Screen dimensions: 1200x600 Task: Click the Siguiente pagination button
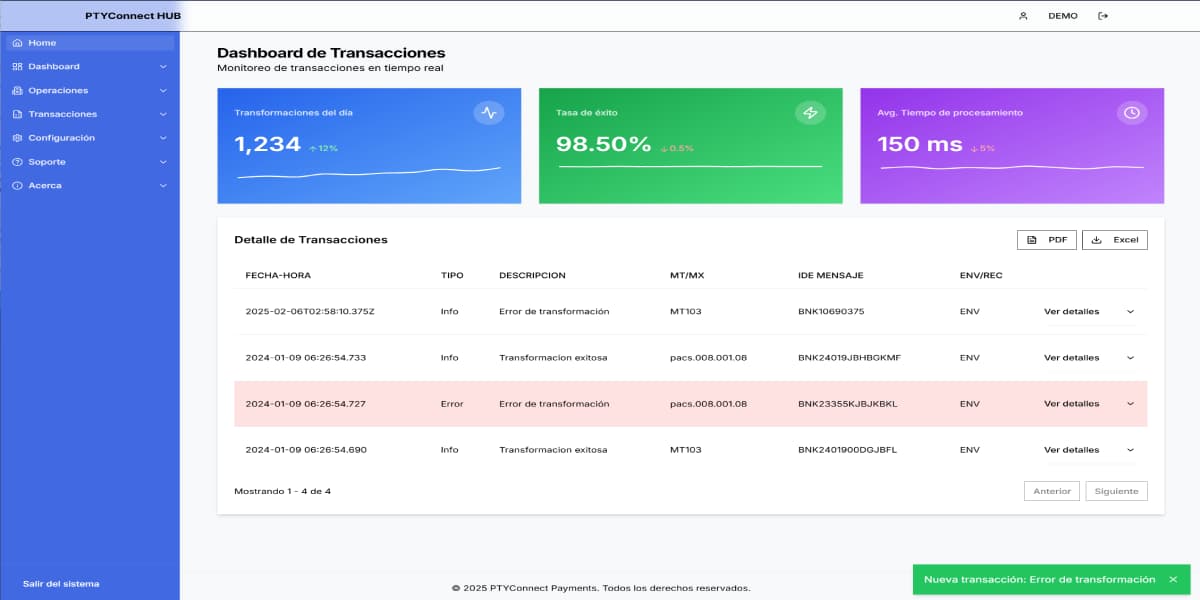pos(1117,491)
